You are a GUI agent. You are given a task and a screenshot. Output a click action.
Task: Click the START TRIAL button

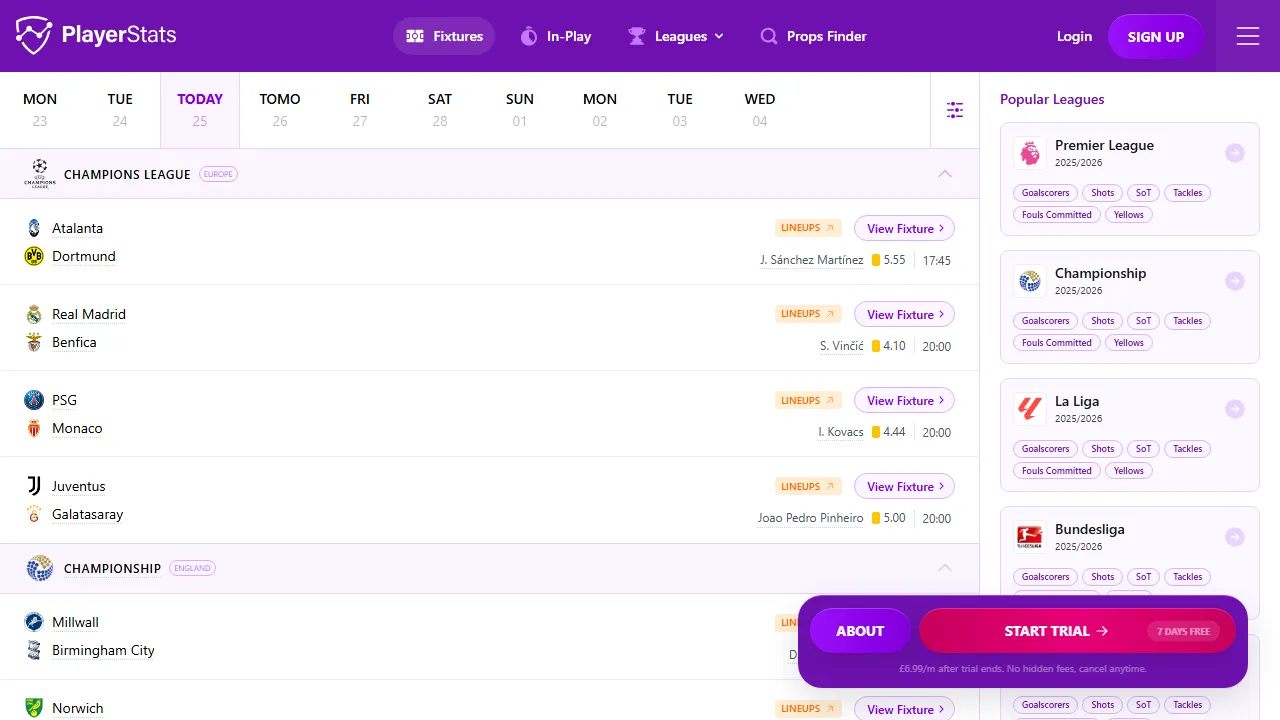[x=1054, y=631]
